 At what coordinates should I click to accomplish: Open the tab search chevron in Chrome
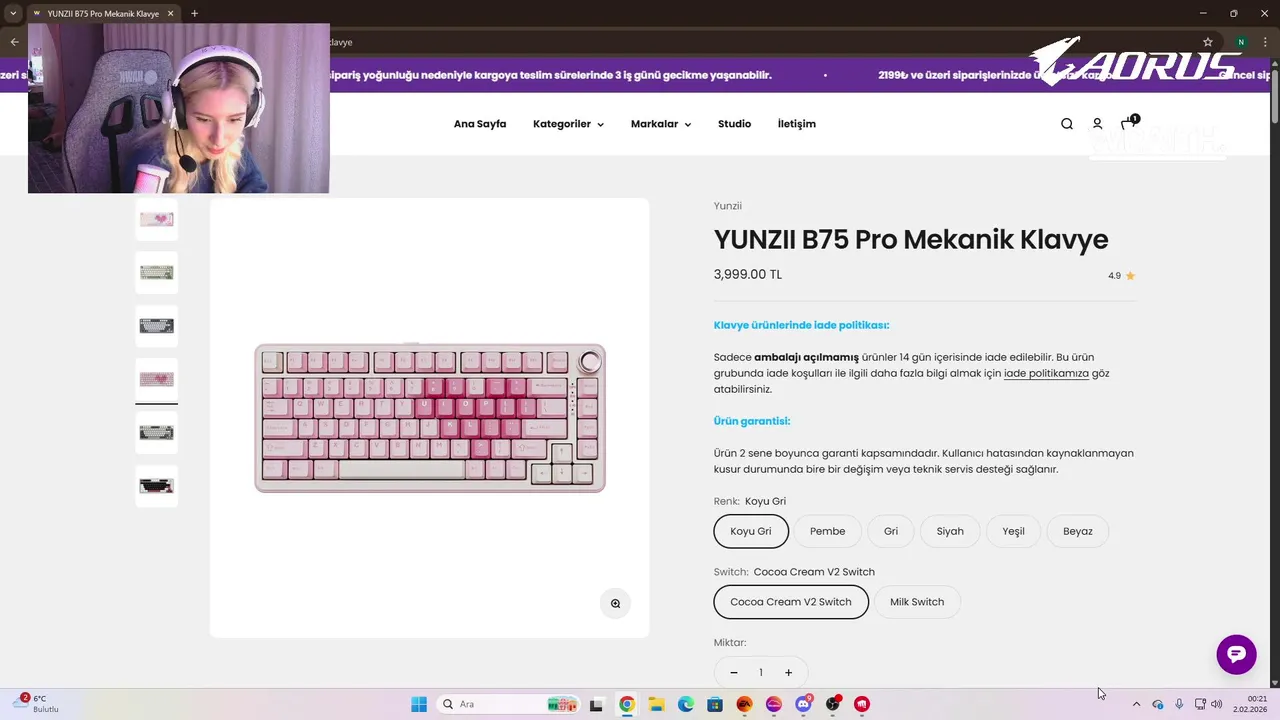(13, 13)
